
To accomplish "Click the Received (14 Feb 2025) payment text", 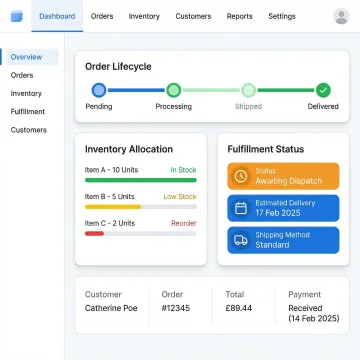I will click(314, 313).
